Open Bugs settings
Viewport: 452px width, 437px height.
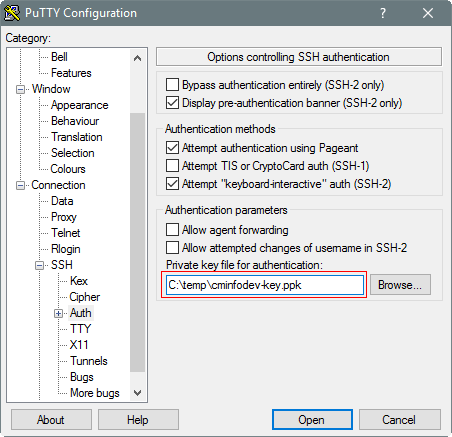coord(82,377)
